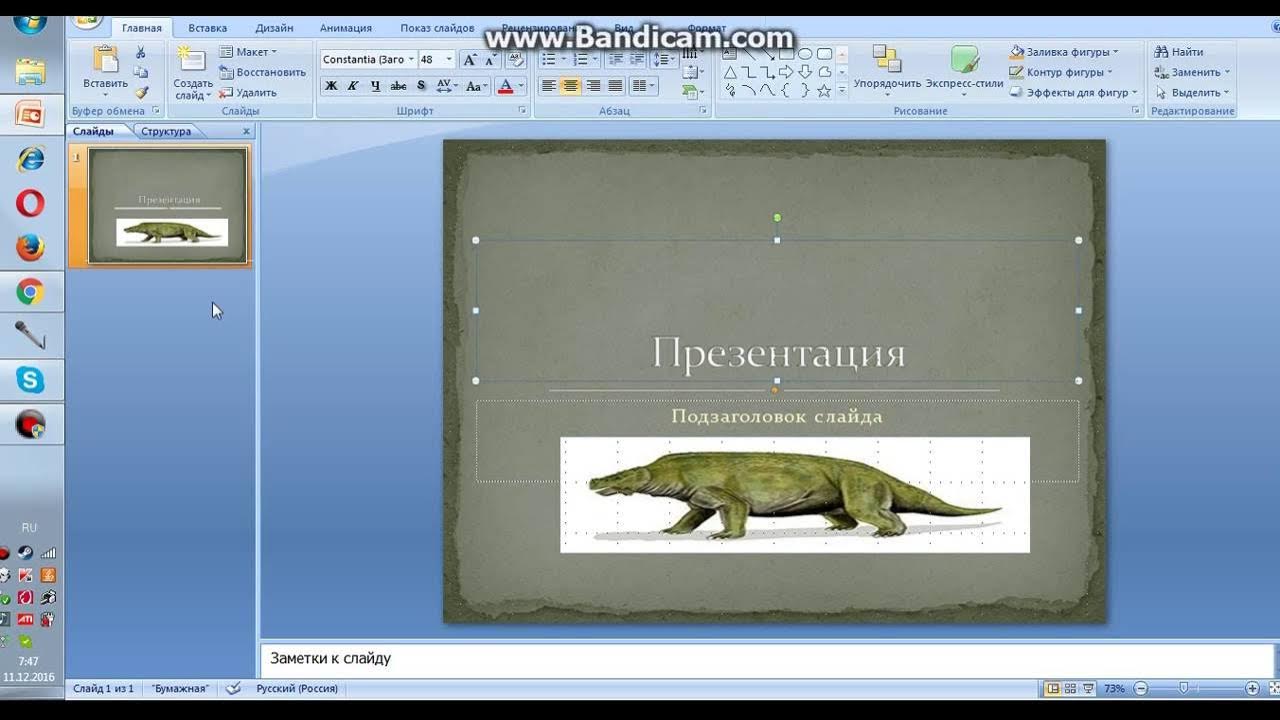Open the Макет layout dropdown

pyautogui.click(x=248, y=52)
